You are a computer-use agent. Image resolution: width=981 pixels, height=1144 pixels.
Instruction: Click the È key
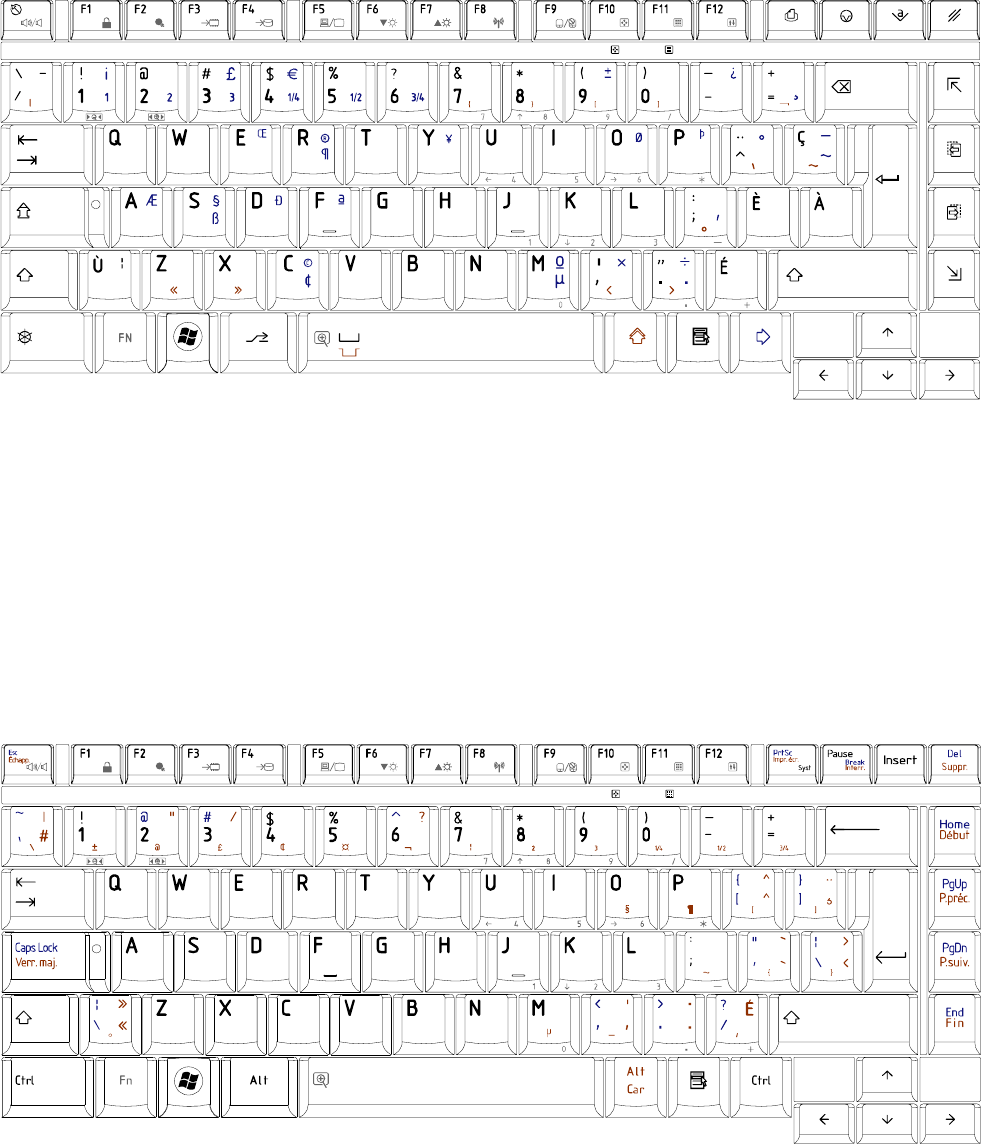tap(768, 217)
